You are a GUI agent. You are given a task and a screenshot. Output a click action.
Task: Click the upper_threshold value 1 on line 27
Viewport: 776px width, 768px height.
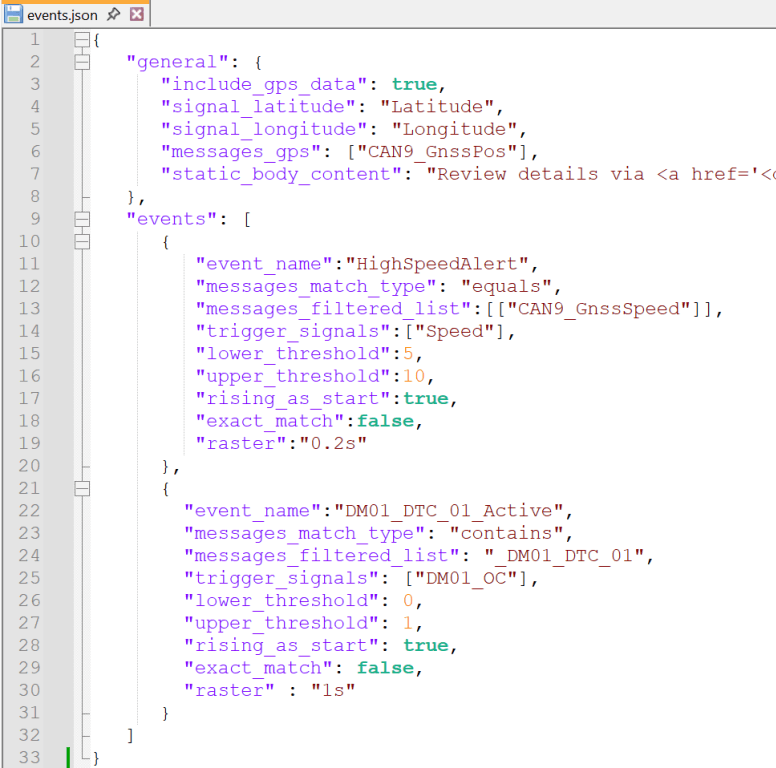tap(408, 623)
